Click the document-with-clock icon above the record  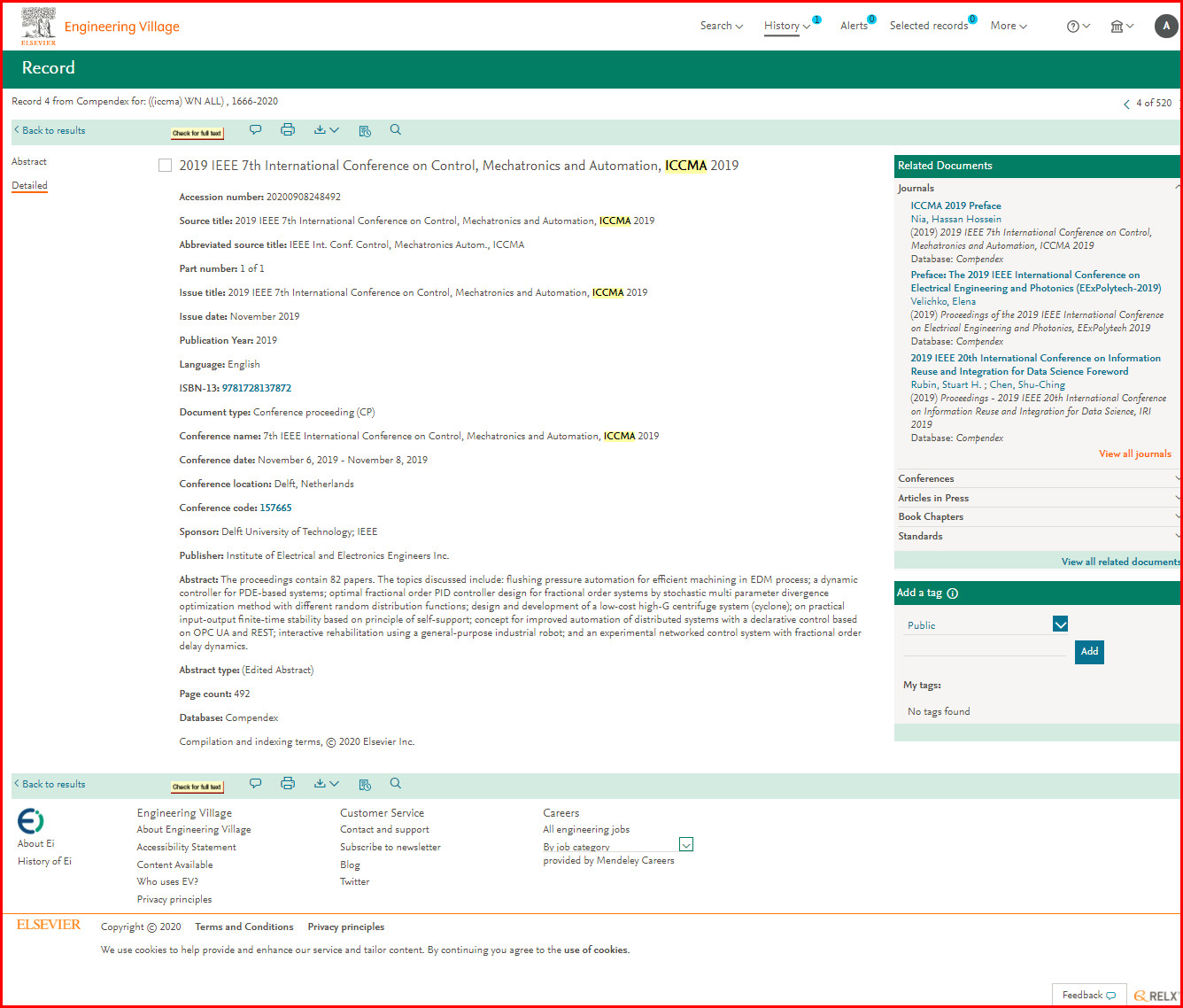tap(365, 131)
